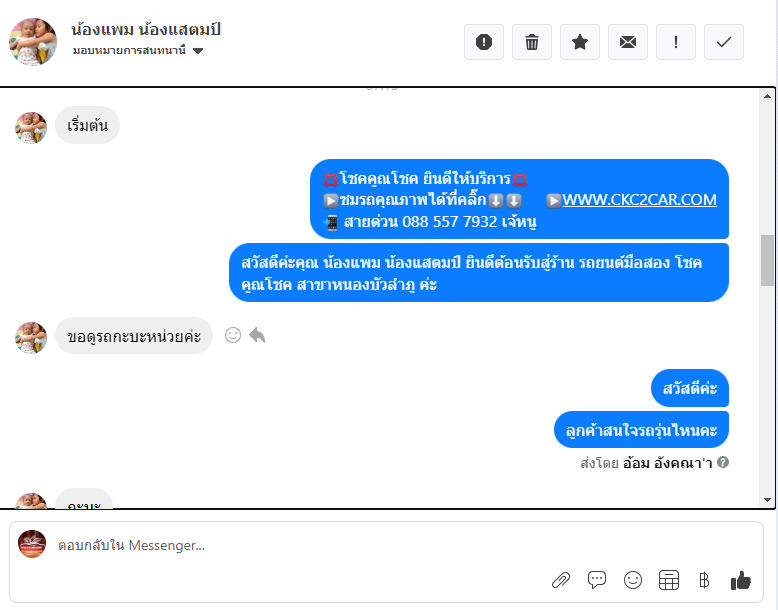Open saved replies speech bubble icon
Image resolution: width=778 pixels, height=610 pixels.
coord(597,580)
